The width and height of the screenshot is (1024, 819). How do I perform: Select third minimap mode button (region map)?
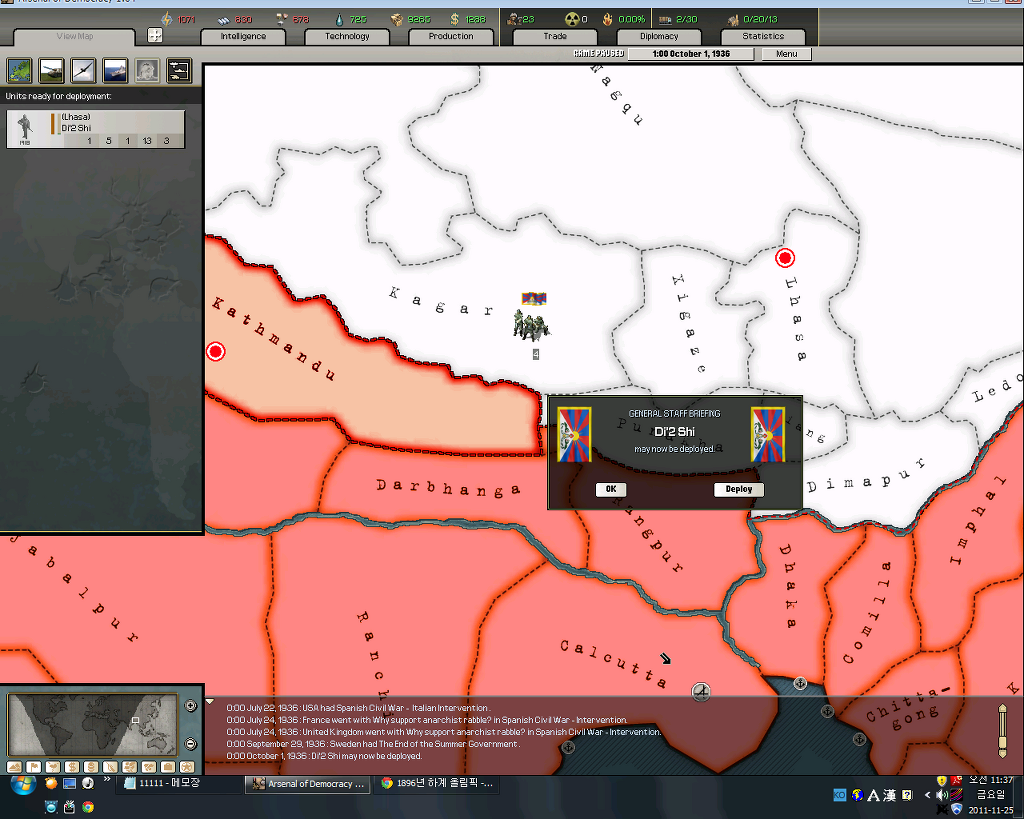point(53,767)
